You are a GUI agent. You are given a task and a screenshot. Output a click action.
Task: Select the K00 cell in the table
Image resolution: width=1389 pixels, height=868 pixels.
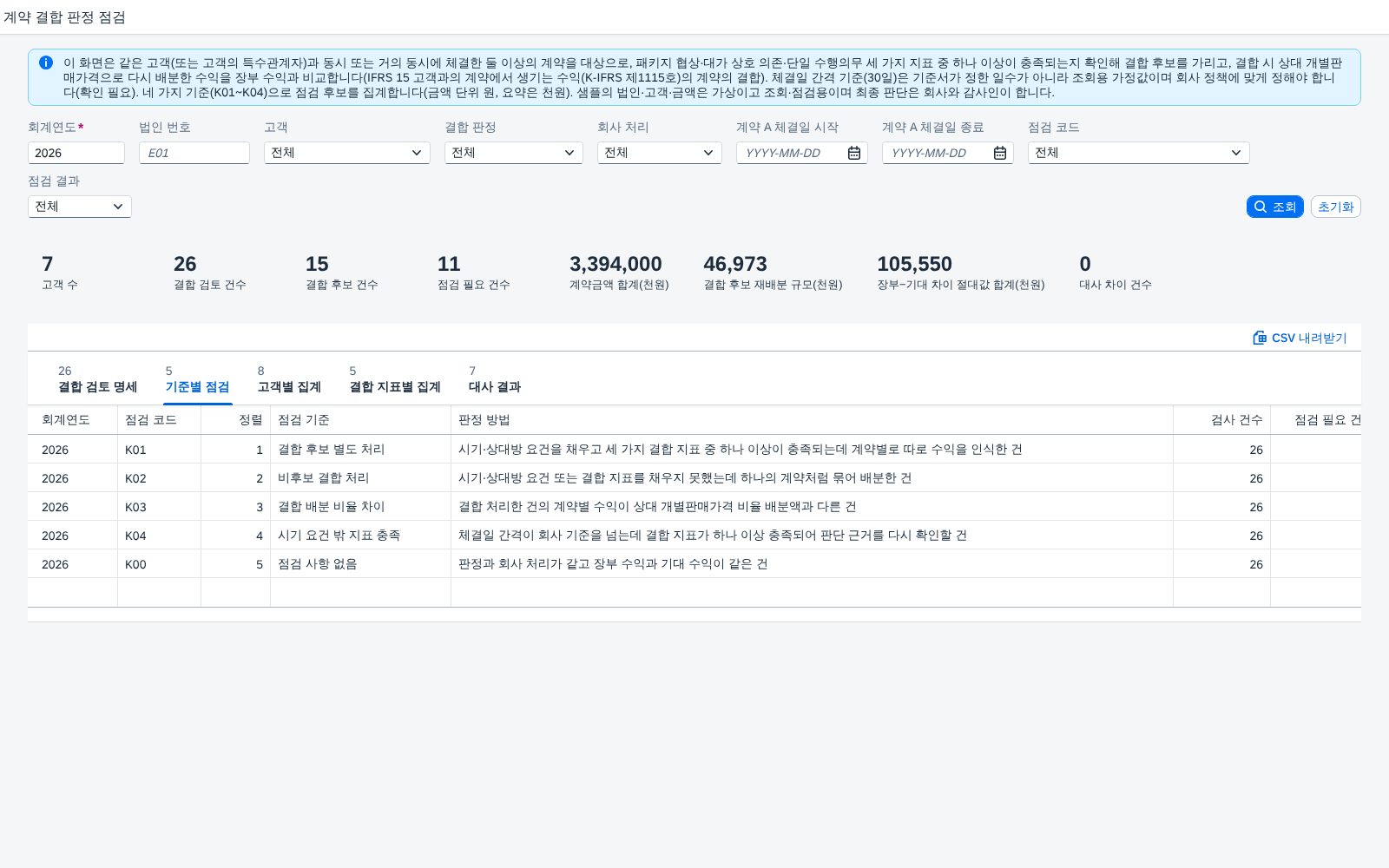pyautogui.click(x=159, y=564)
